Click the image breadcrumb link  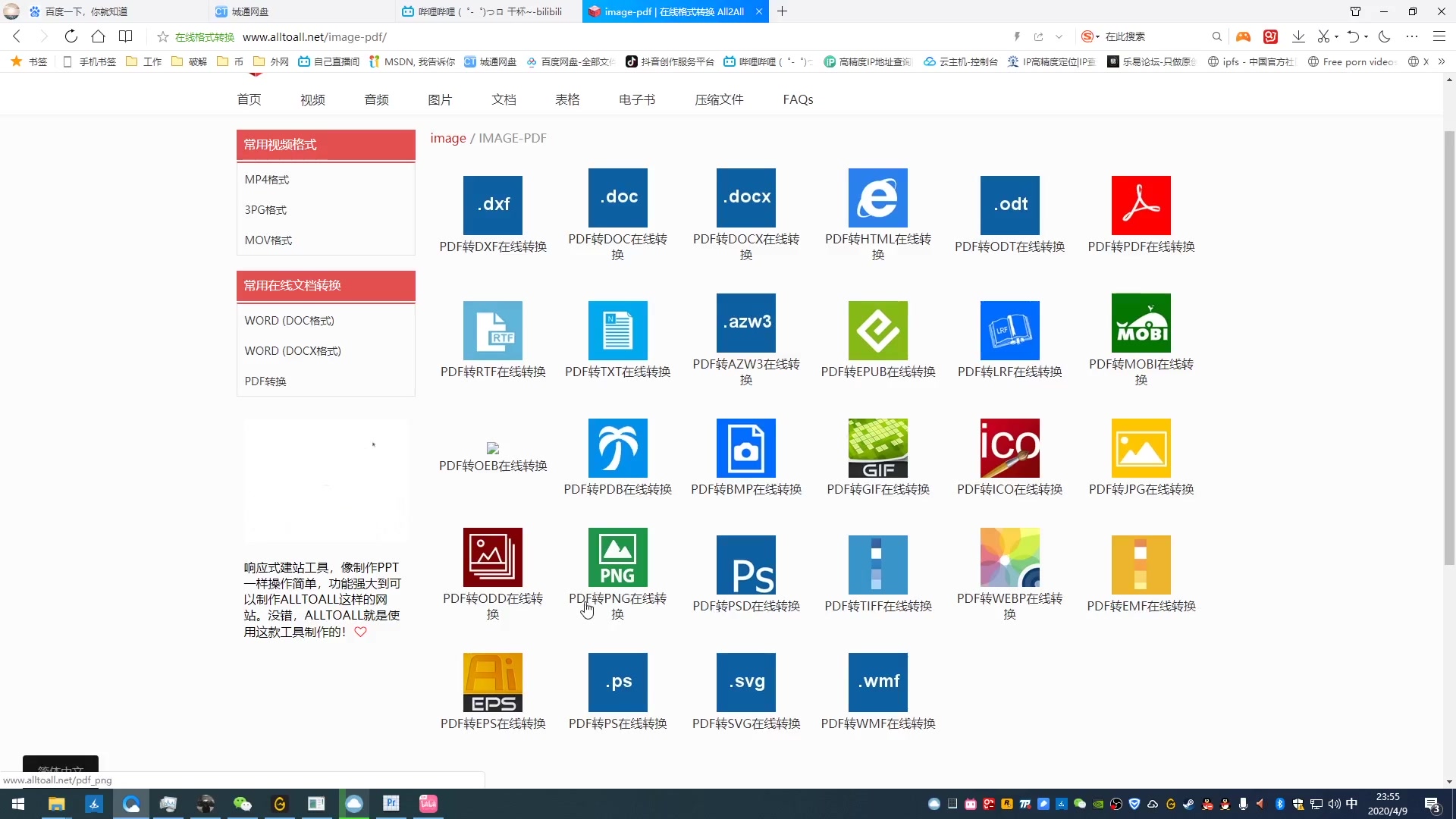tap(448, 138)
